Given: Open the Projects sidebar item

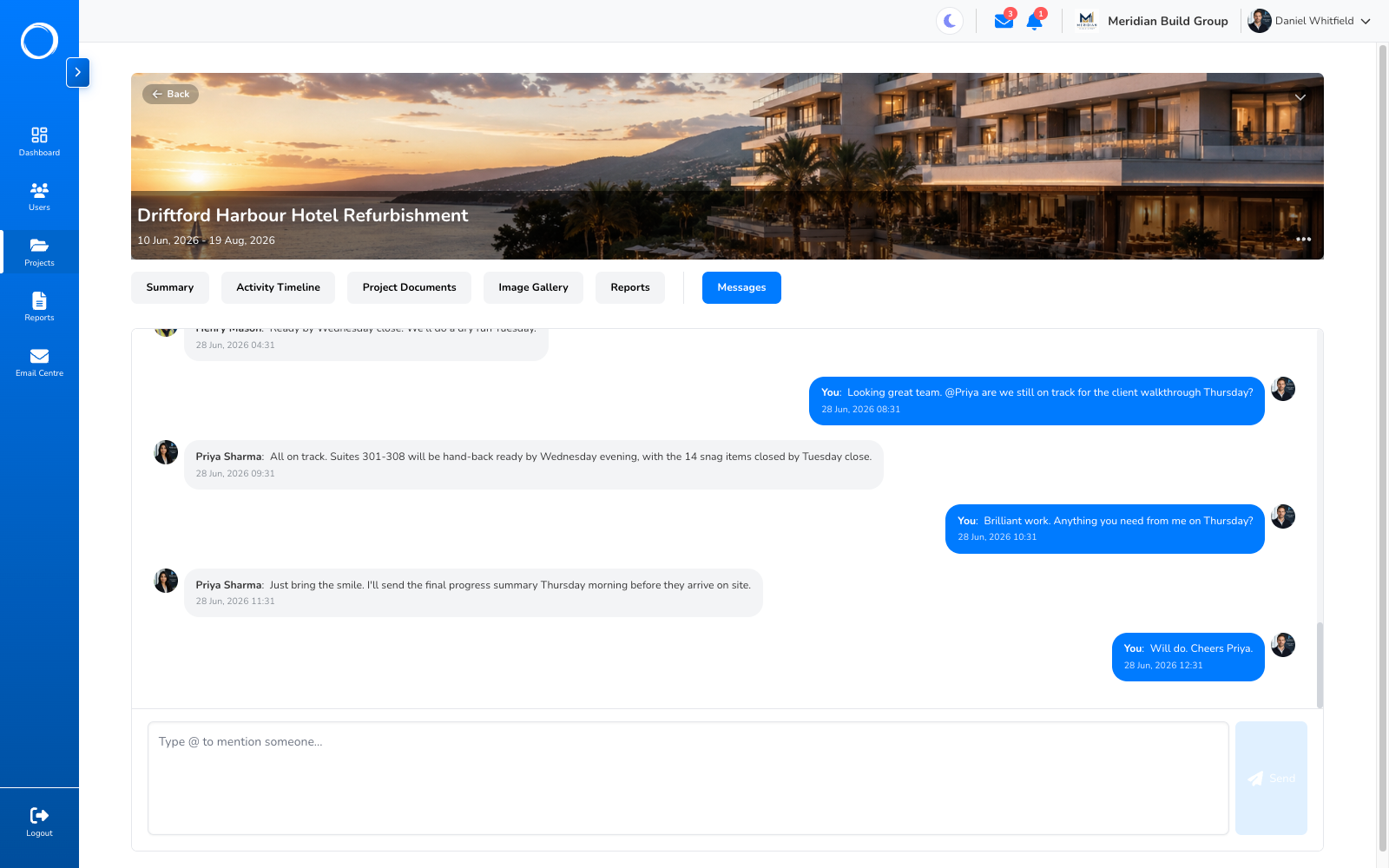Looking at the screenshot, I should [x=39, y=252].
